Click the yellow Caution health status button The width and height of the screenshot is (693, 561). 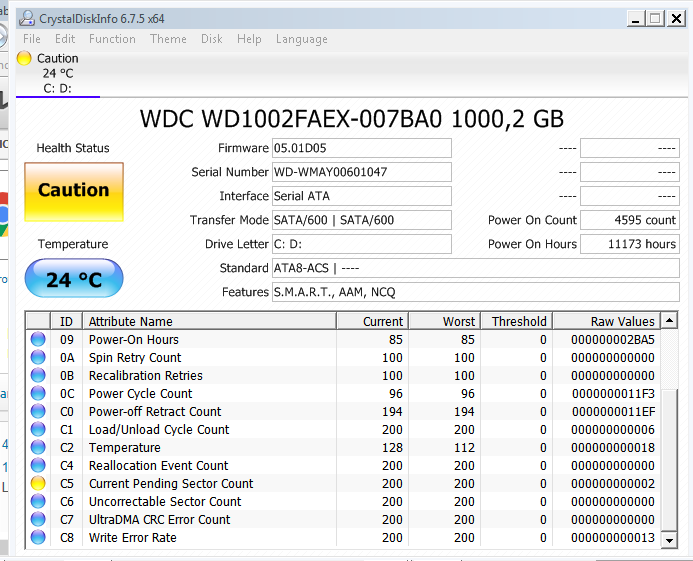coord(74,191)
